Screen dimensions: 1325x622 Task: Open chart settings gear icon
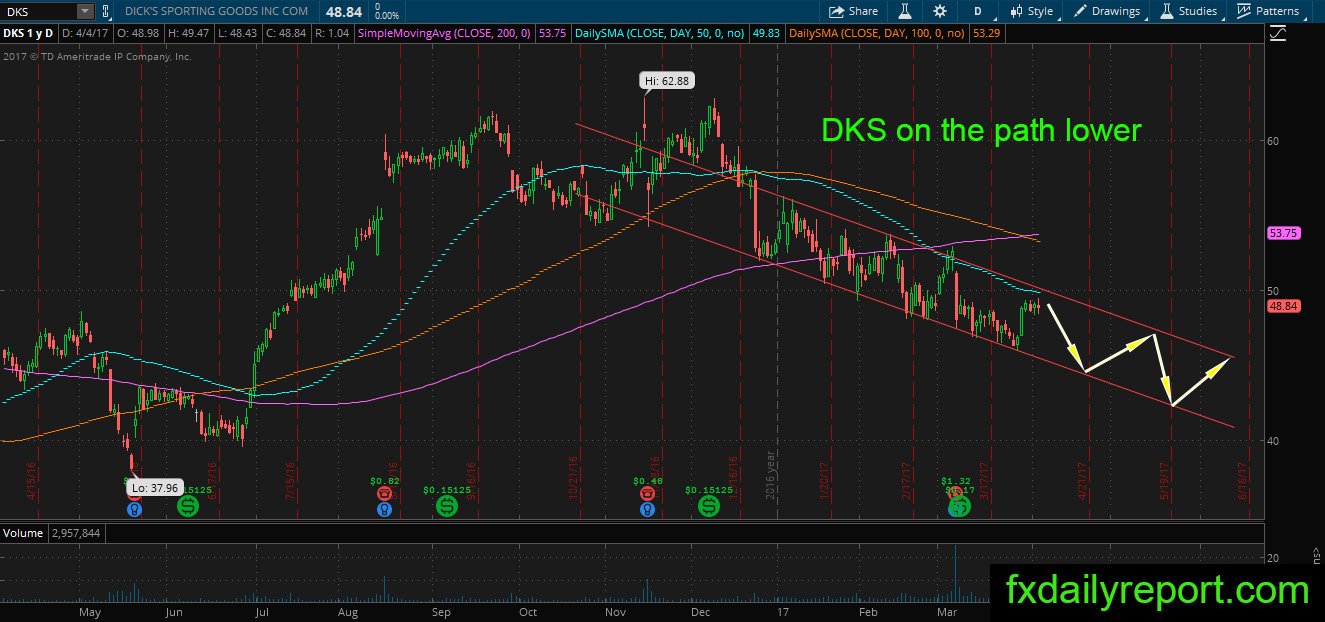coord(939,11)
